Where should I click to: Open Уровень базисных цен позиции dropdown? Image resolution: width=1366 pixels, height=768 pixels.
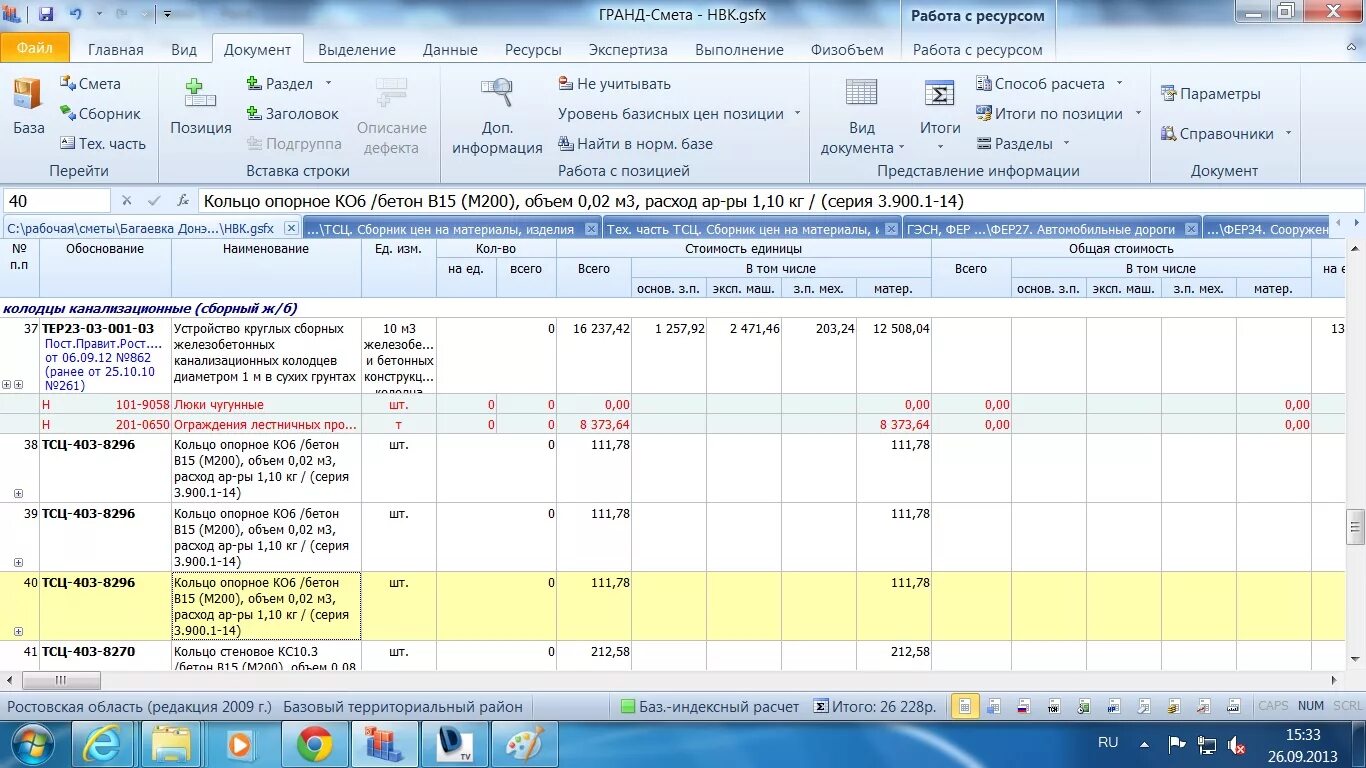click(680, 114)
